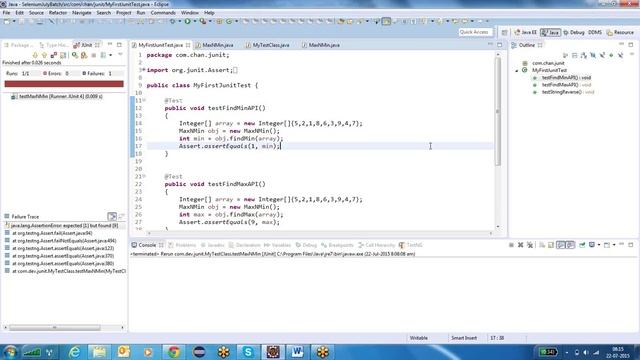
Task: Select the Java perspective button
Action: click(x=550, y=32)
